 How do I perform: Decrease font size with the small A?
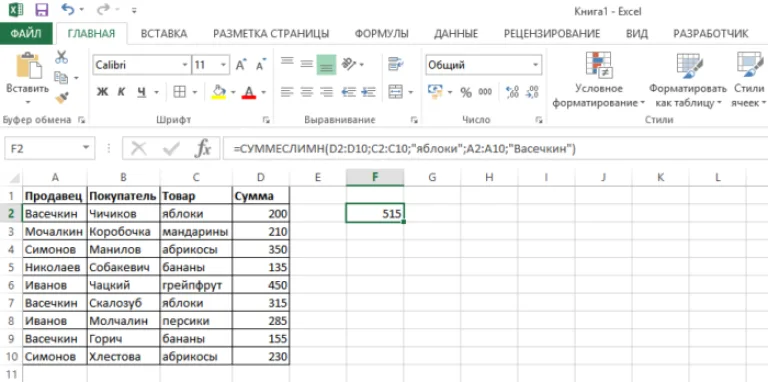[261, 65]
